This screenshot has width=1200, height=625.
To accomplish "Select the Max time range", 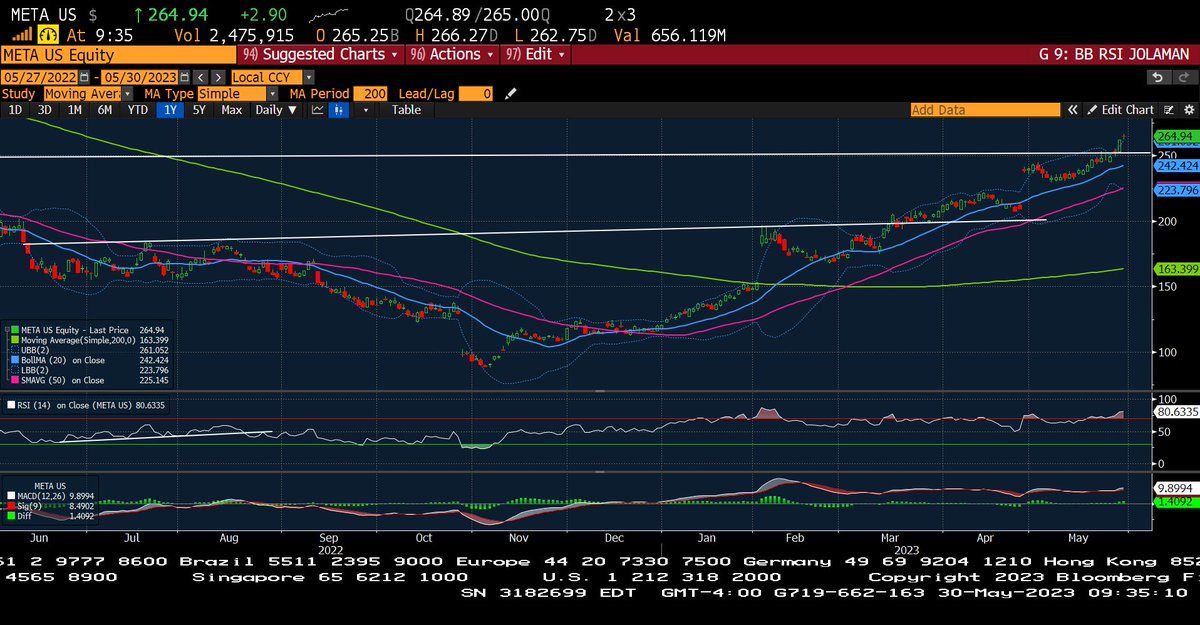I will click(x=231, y=110).
